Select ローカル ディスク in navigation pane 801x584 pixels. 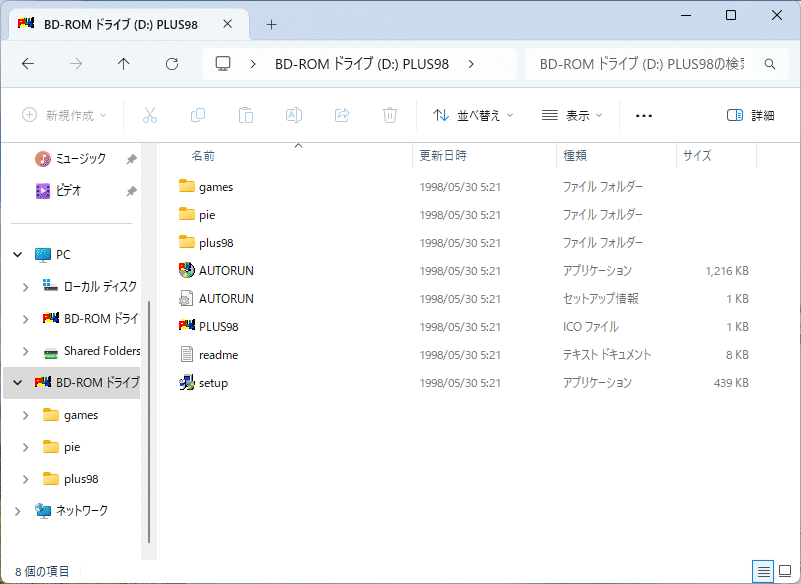(x=100, y=287)
